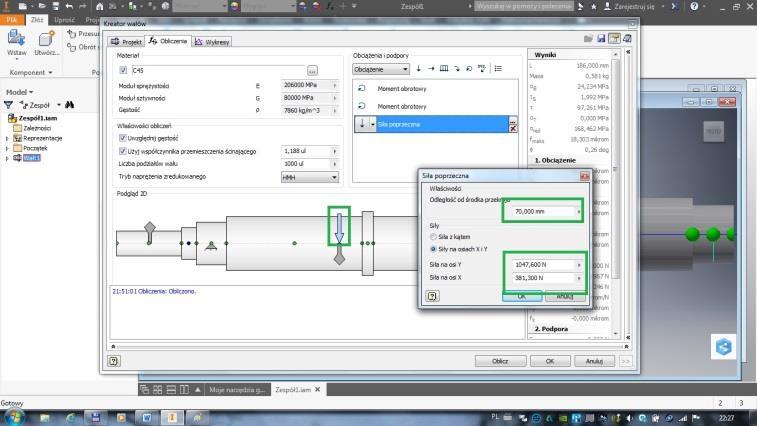Image resolution: width=757 pixels, height=426 pixels.
Task: Click the Undo arrow in the quick access toolbar
Action: tap(69, 6)
